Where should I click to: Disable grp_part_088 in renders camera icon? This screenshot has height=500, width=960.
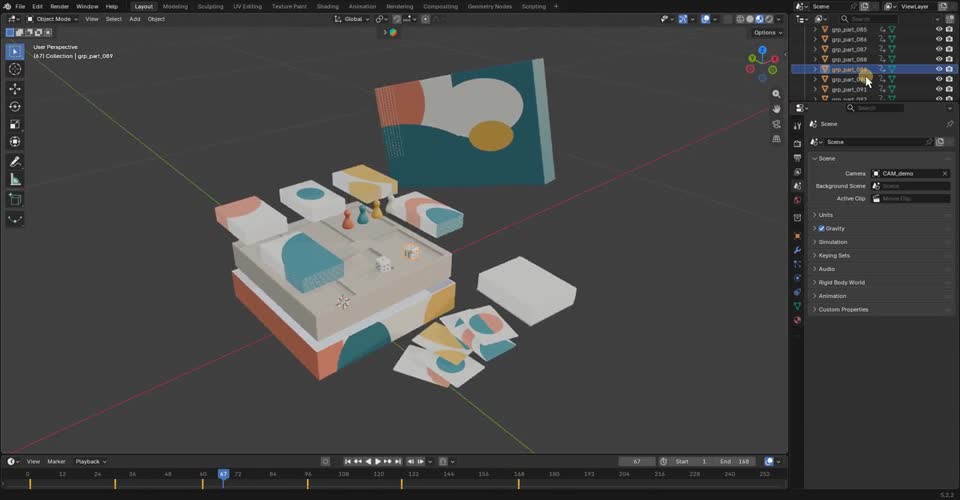[949, 59]
